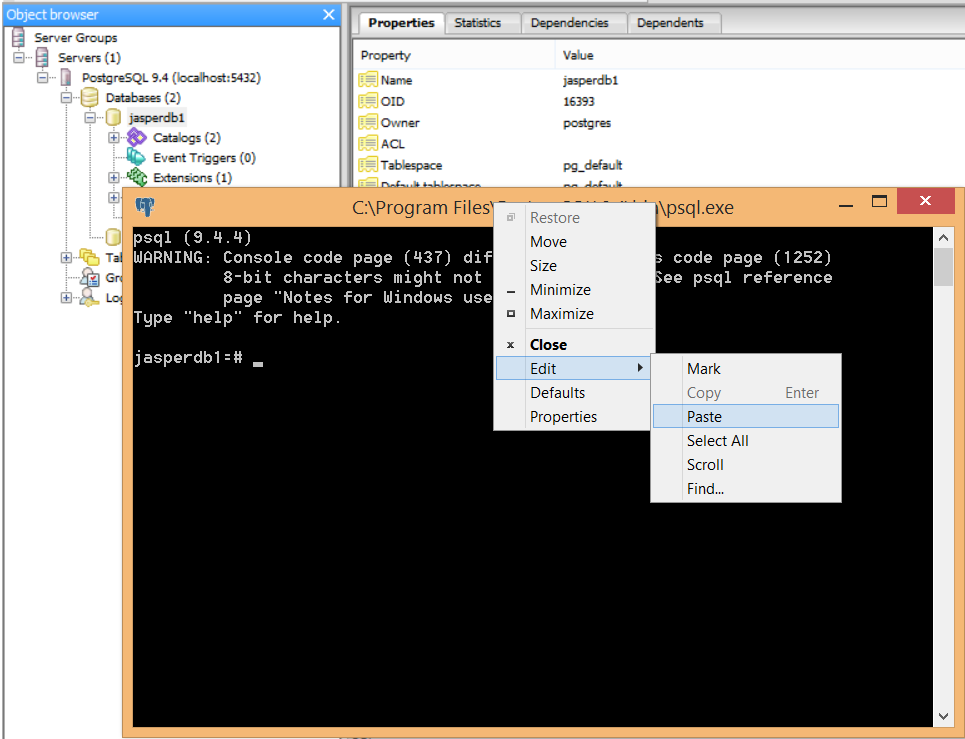Select Close in the system menu
Image resolution: width=965 pixels, height=739 pixels.
point(574,345)
